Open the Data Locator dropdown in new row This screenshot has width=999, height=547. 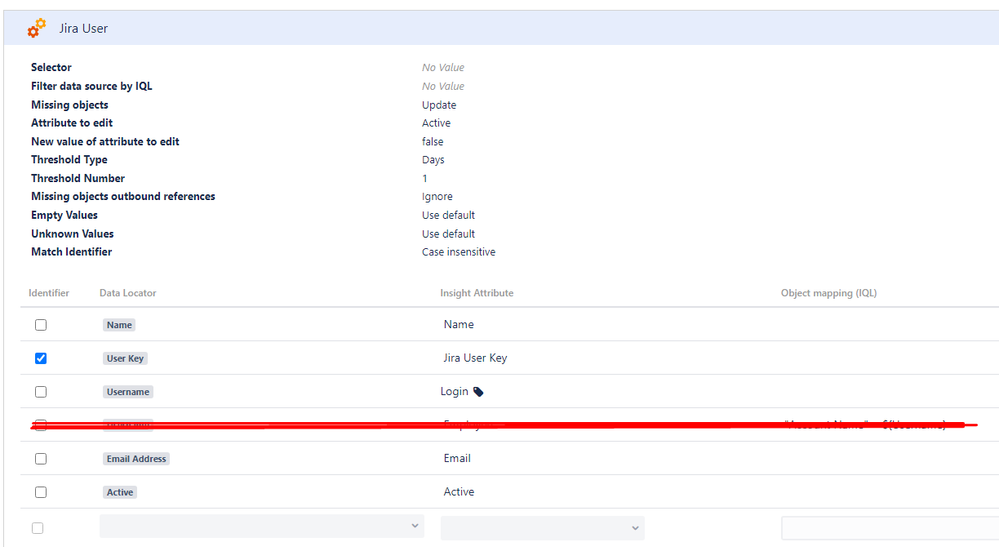261,526
